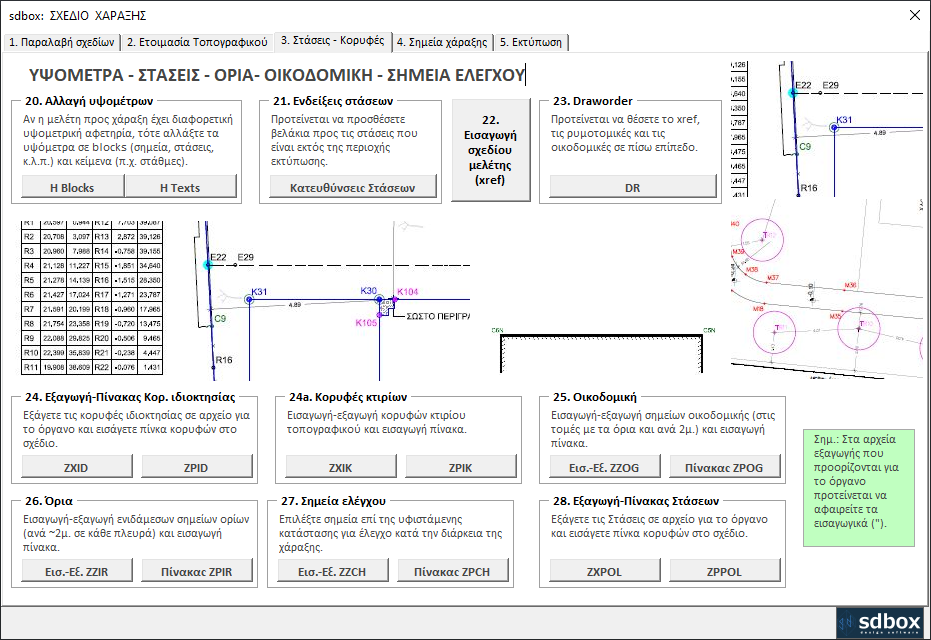The image size is (931, 640).
Task: Click Εισ.-Εξ. ZZIR button
Action: coord(77,572)
